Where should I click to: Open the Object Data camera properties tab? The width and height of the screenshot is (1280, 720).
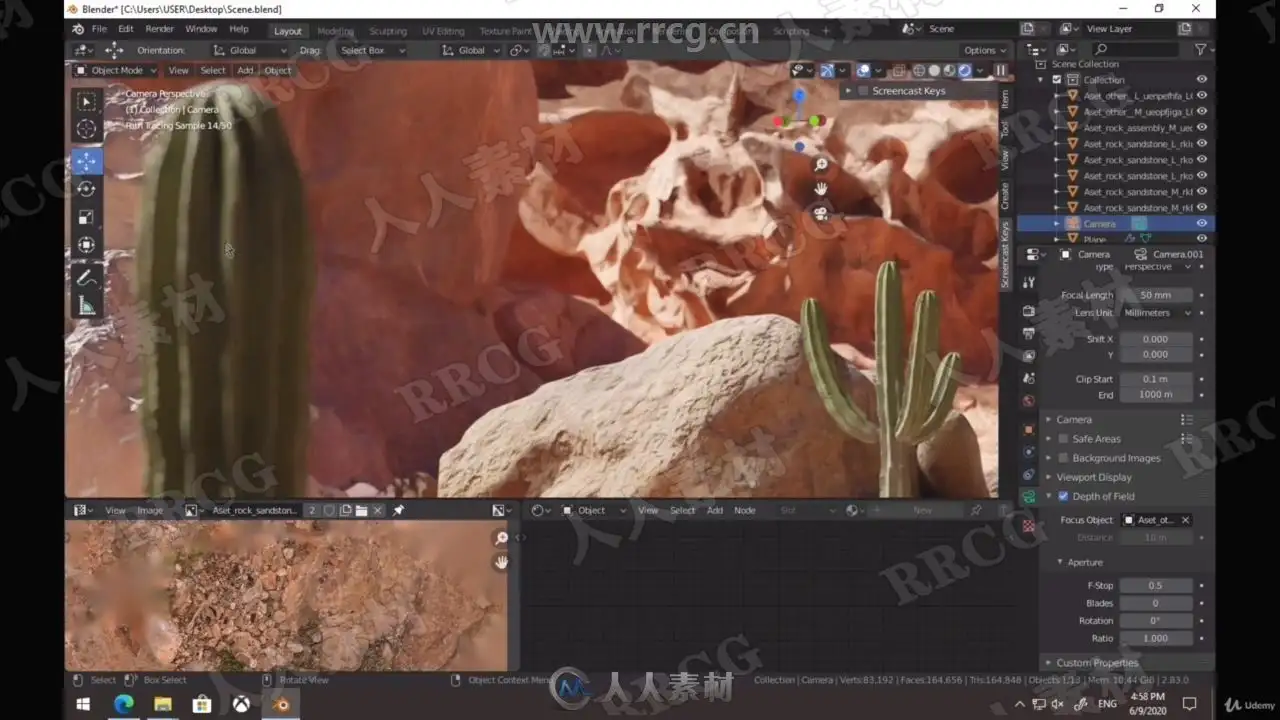(x=1028, y=497)
